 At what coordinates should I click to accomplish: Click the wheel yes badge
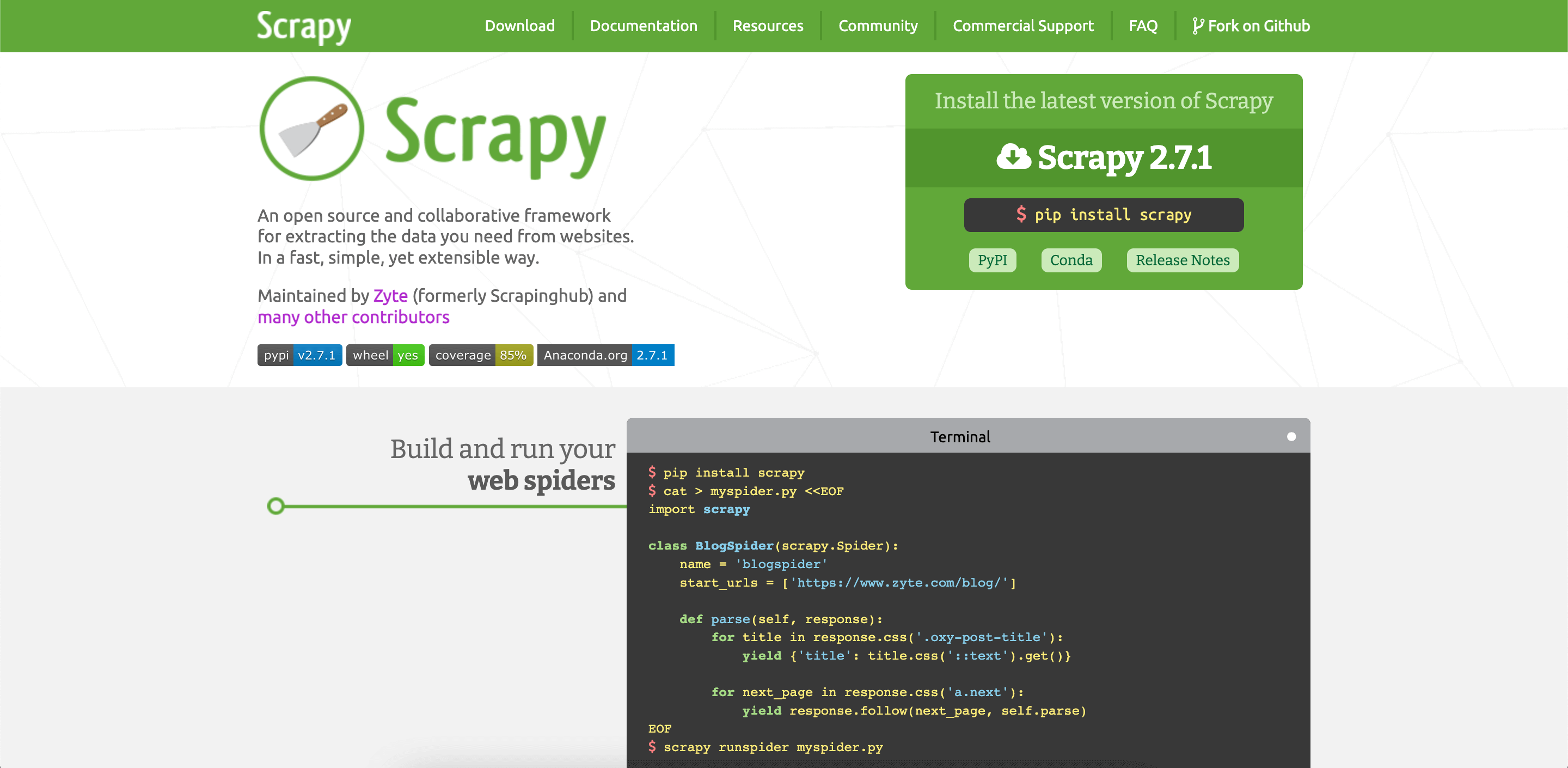(385, 355)
